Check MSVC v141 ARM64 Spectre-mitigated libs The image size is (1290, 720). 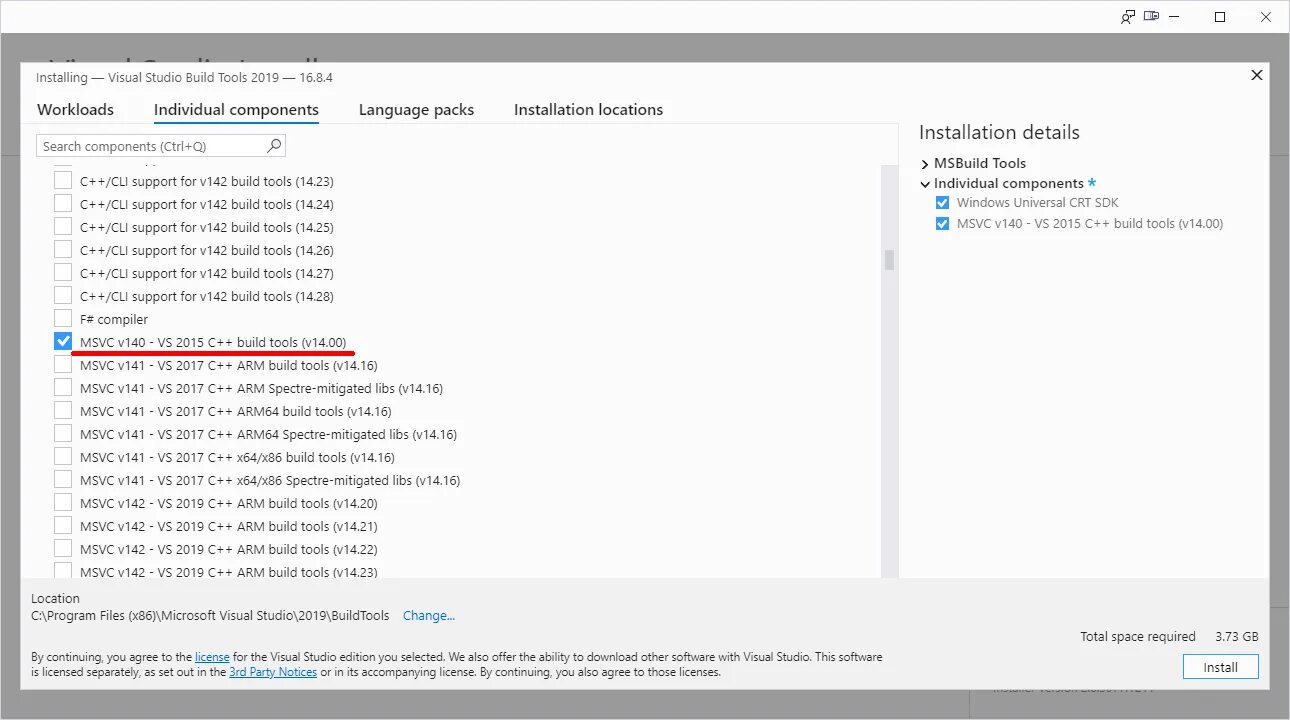[63, 434]
